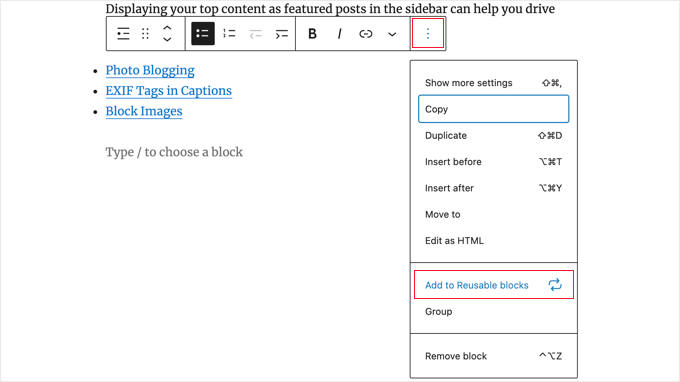Choose Duplicate in the block menu
The height and width of the screenshot is (382, 680).
click(494, 136)
